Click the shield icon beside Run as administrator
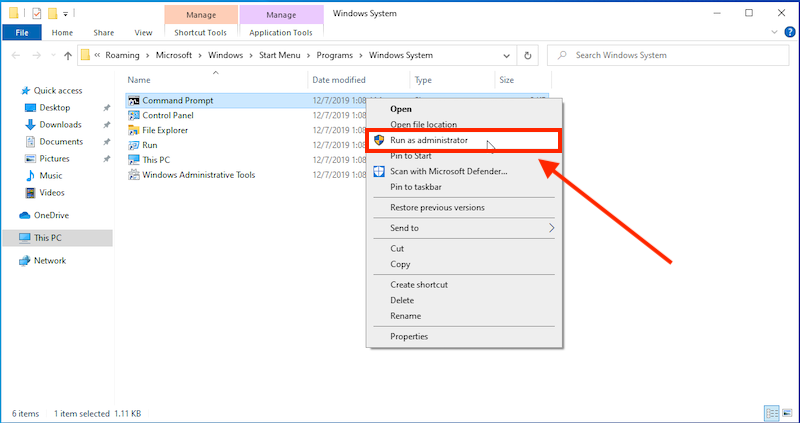 click(379, 140)
